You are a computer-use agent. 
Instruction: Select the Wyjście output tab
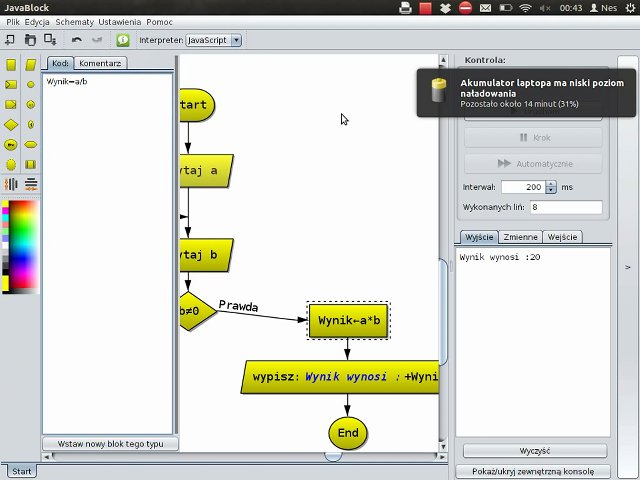[479, 237]
